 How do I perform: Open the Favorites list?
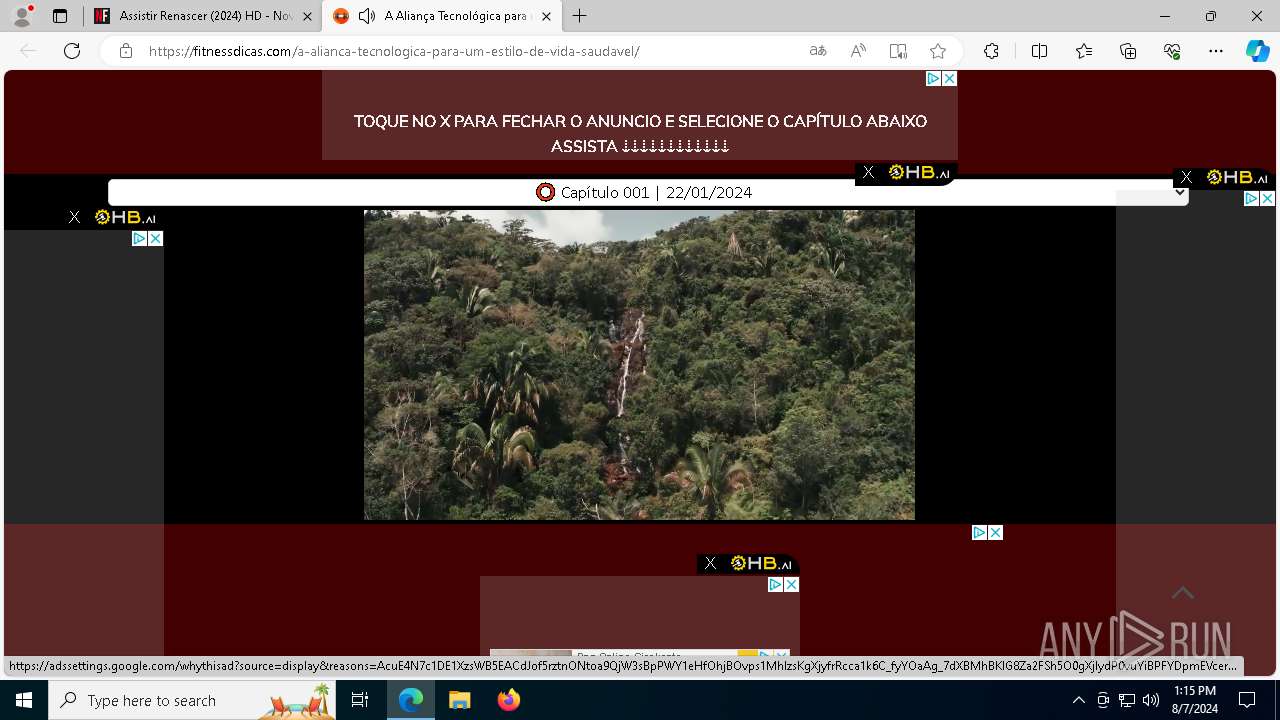[1084, 51]
